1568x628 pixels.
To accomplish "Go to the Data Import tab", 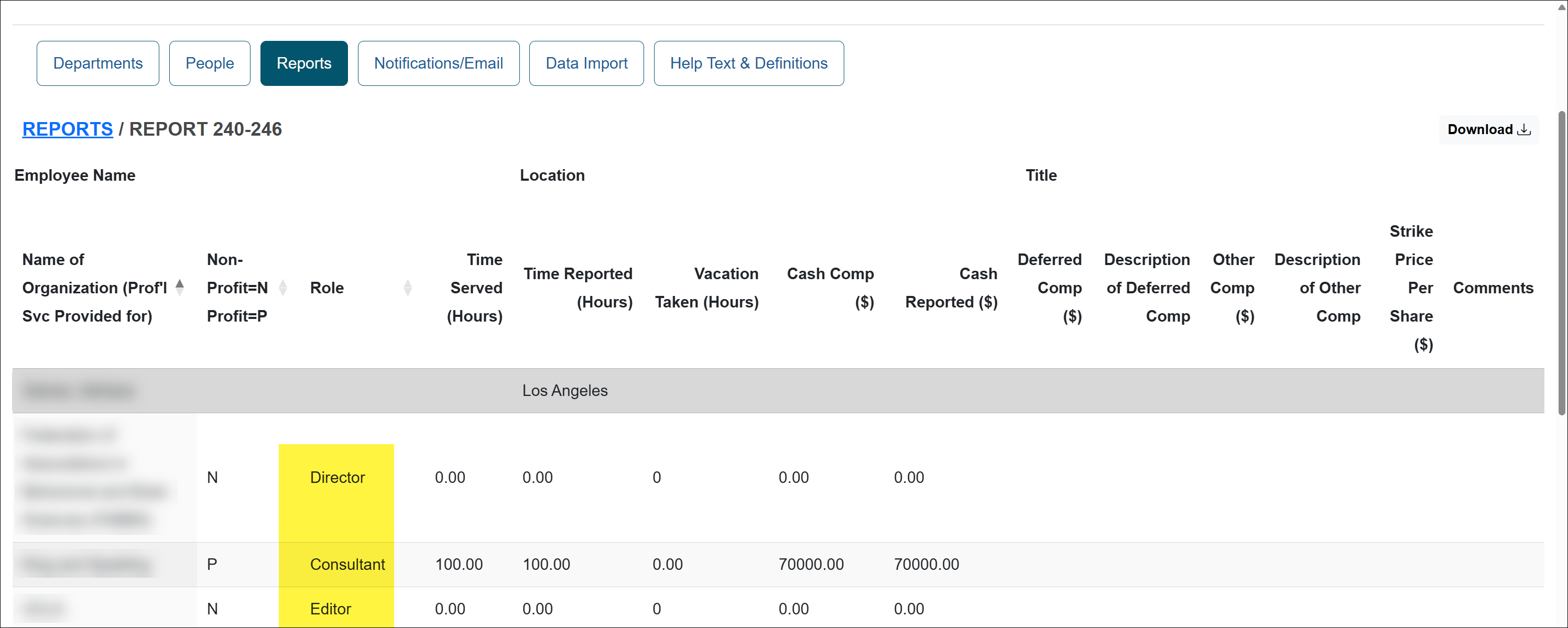I will point(586,63).
